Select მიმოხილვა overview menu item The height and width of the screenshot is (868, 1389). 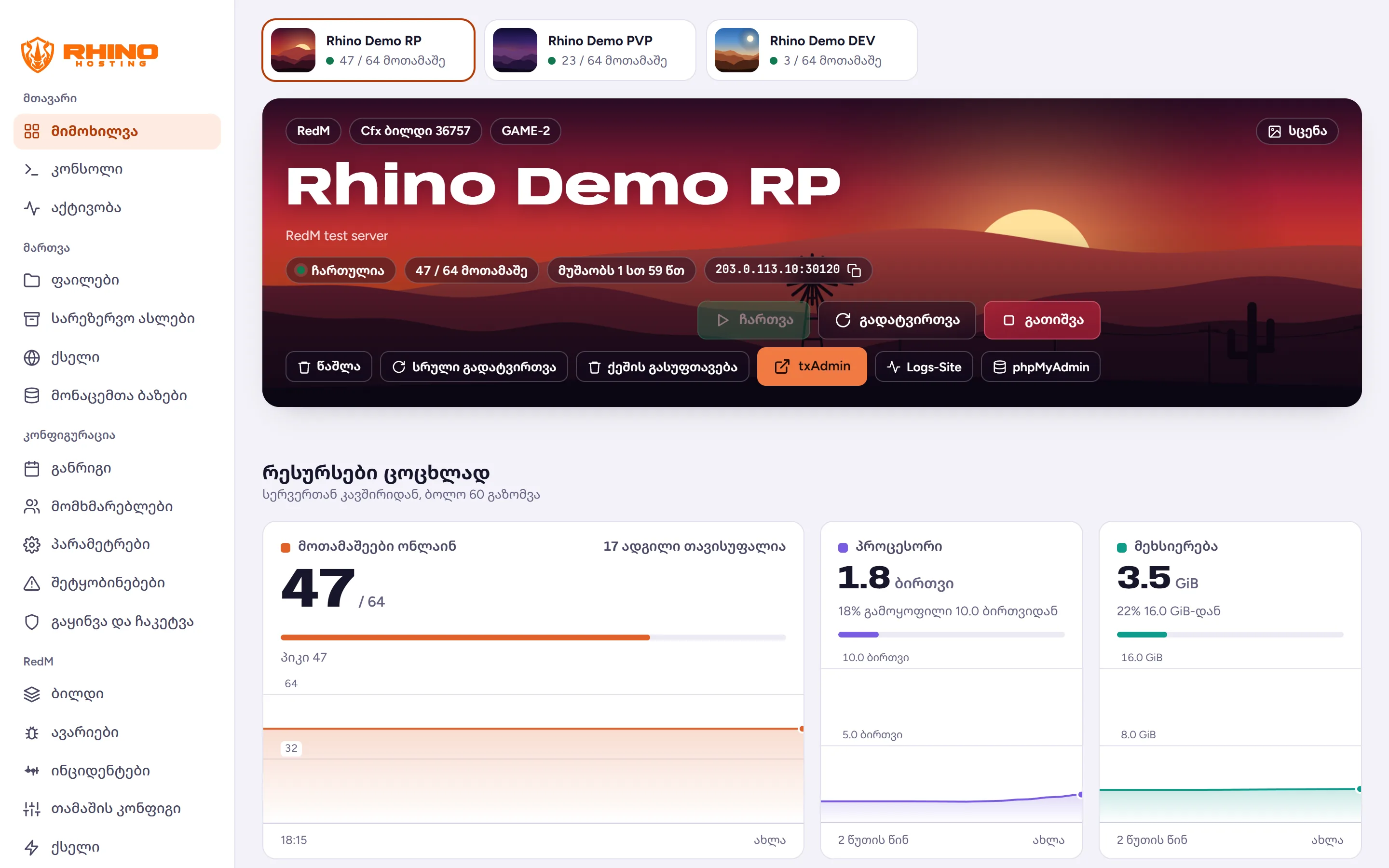[117, 132]
